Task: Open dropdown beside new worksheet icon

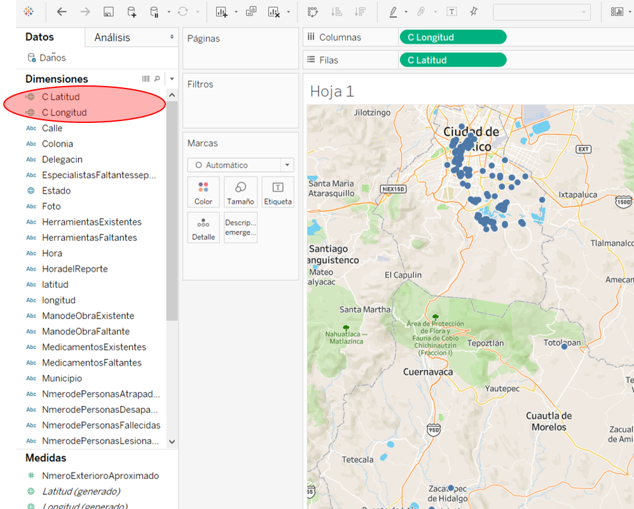Action: (x=237, y=12)
